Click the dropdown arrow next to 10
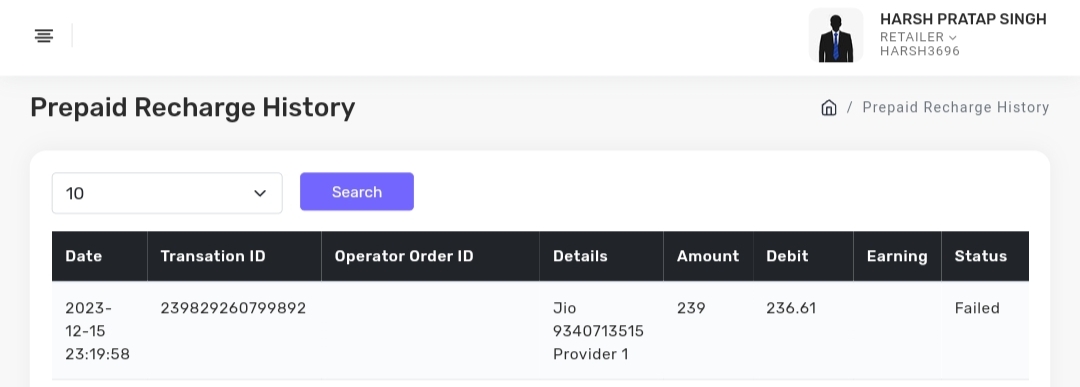Image resolution: width=1080 pixels, height=387 pixels. pyautogui.click(x=260, y=194)
